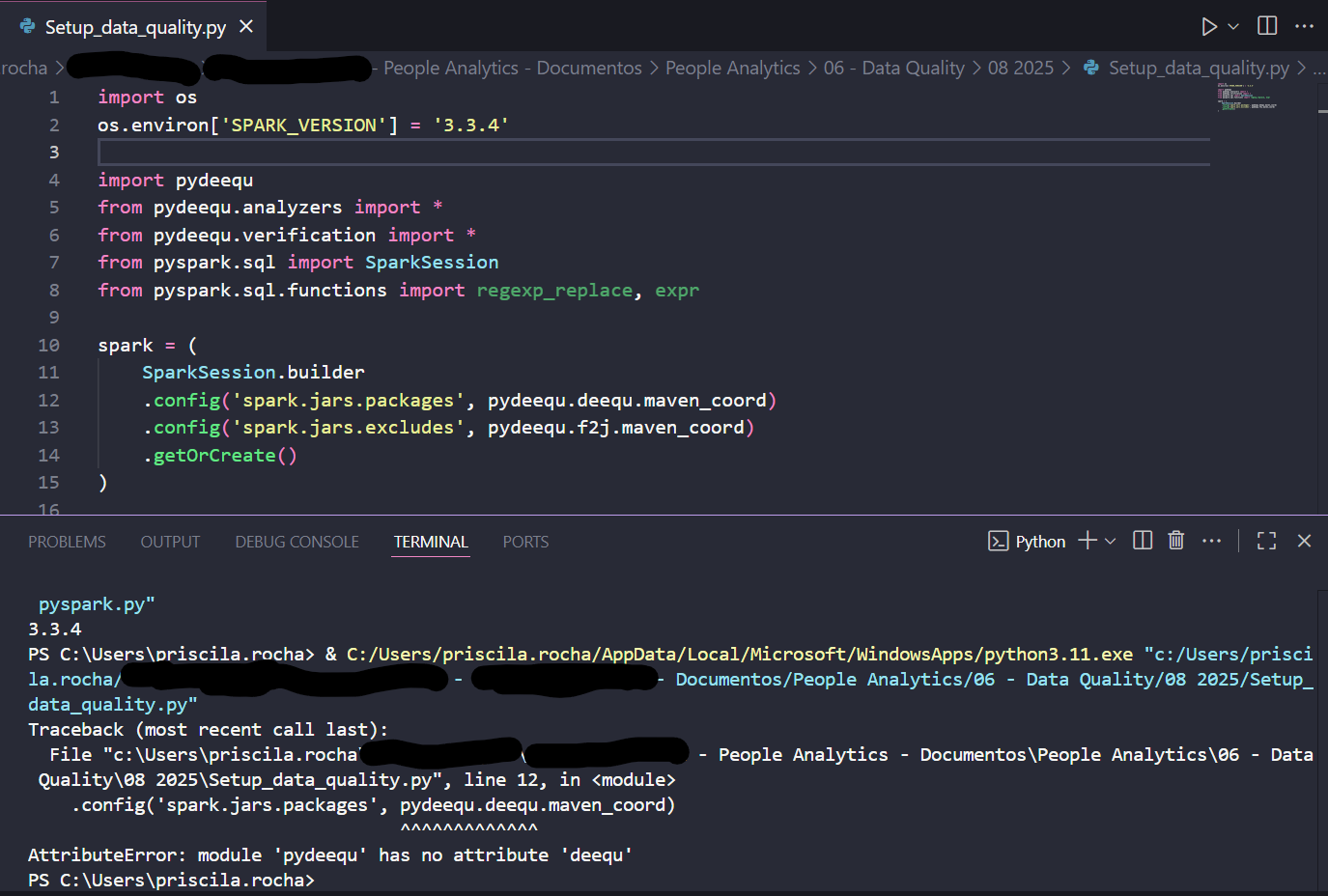Open terminal panel ellipsis menu
This screenshot has height=896, width=1328.
tap(1211, 541)
